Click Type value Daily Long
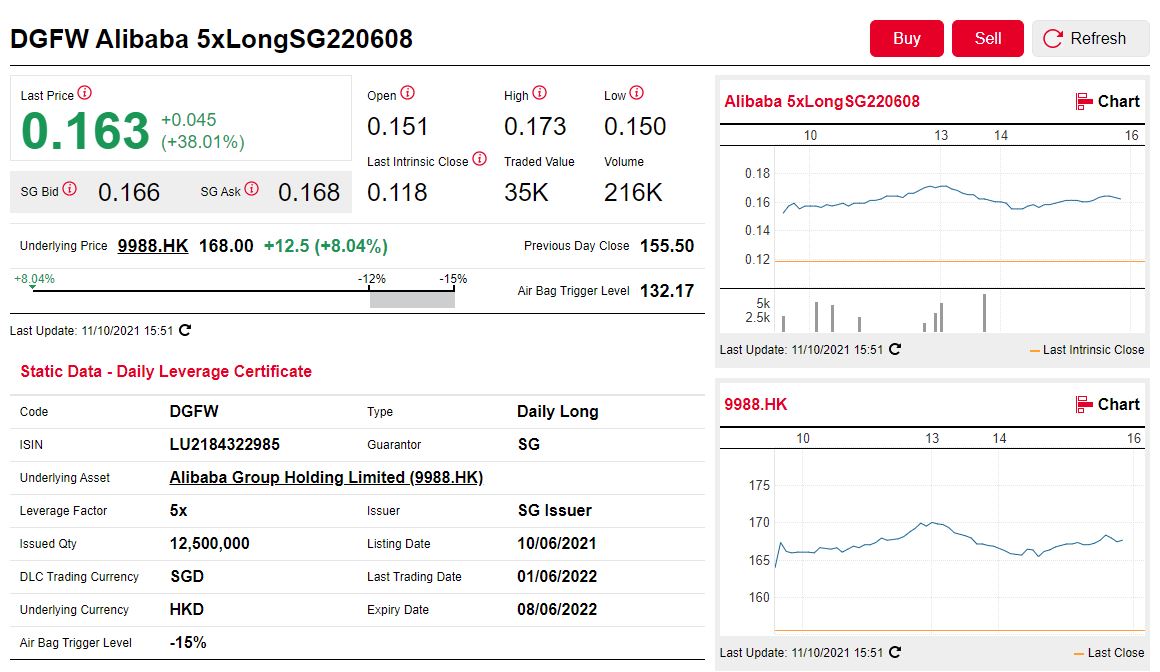 tap(558, 411)
